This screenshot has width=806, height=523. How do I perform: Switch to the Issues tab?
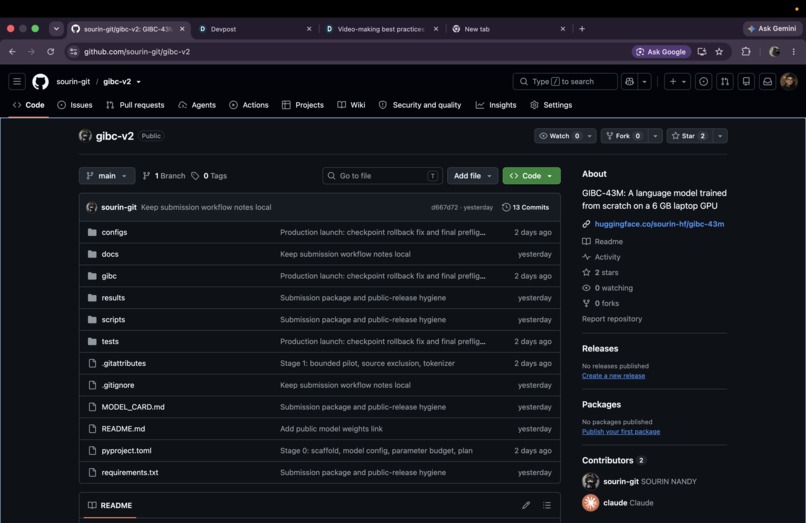coord(75,105)
